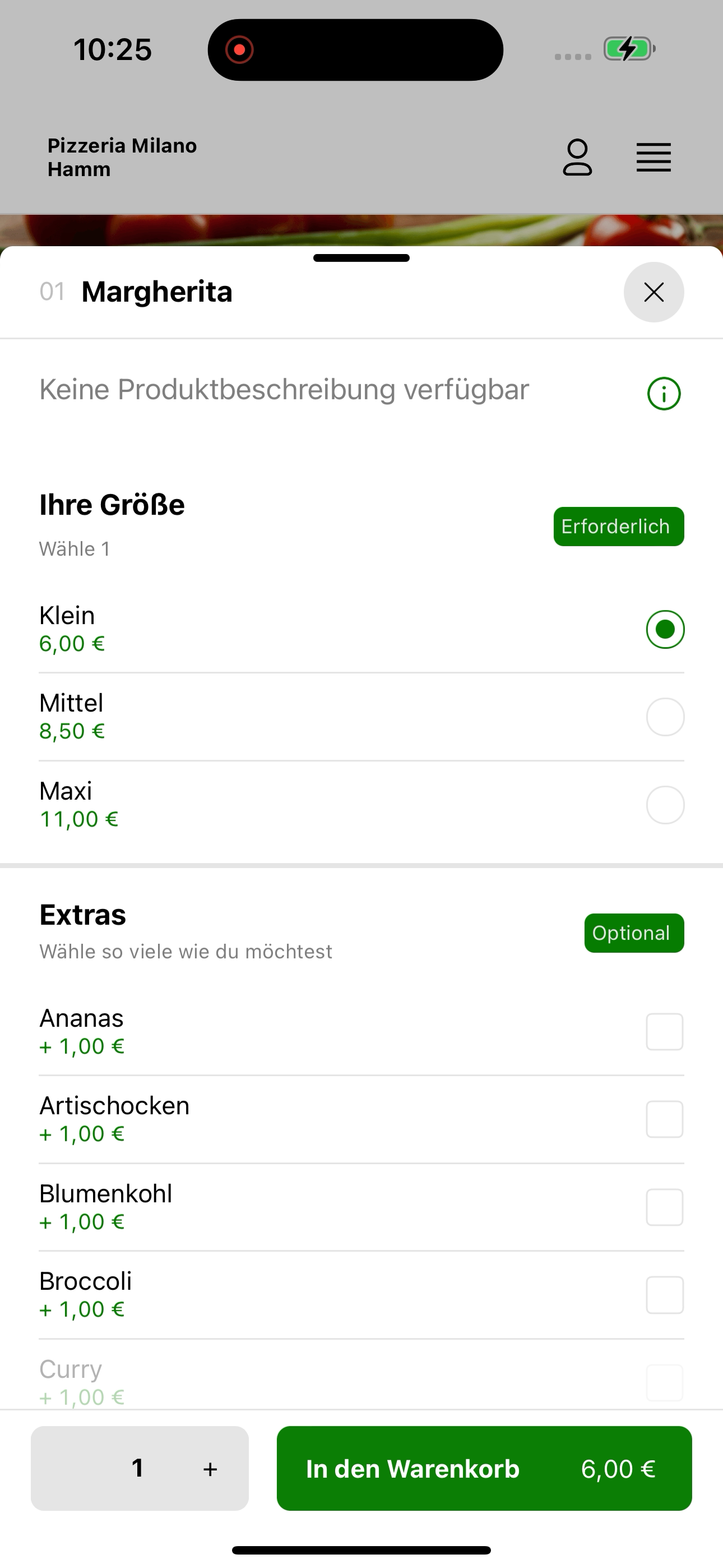
Task: Tap the Pizzeria Milano Hamm title
Action: (x=122, y=157)
